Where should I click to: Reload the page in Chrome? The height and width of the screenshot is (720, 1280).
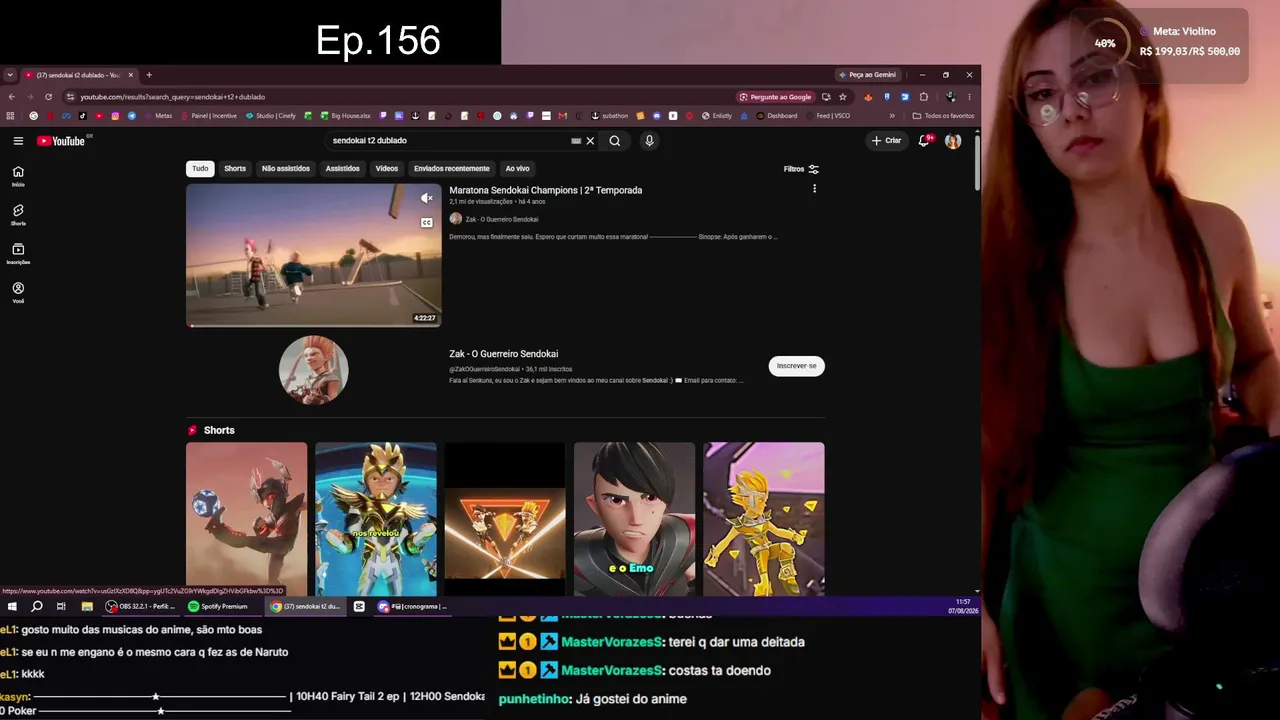coord(48,97)
